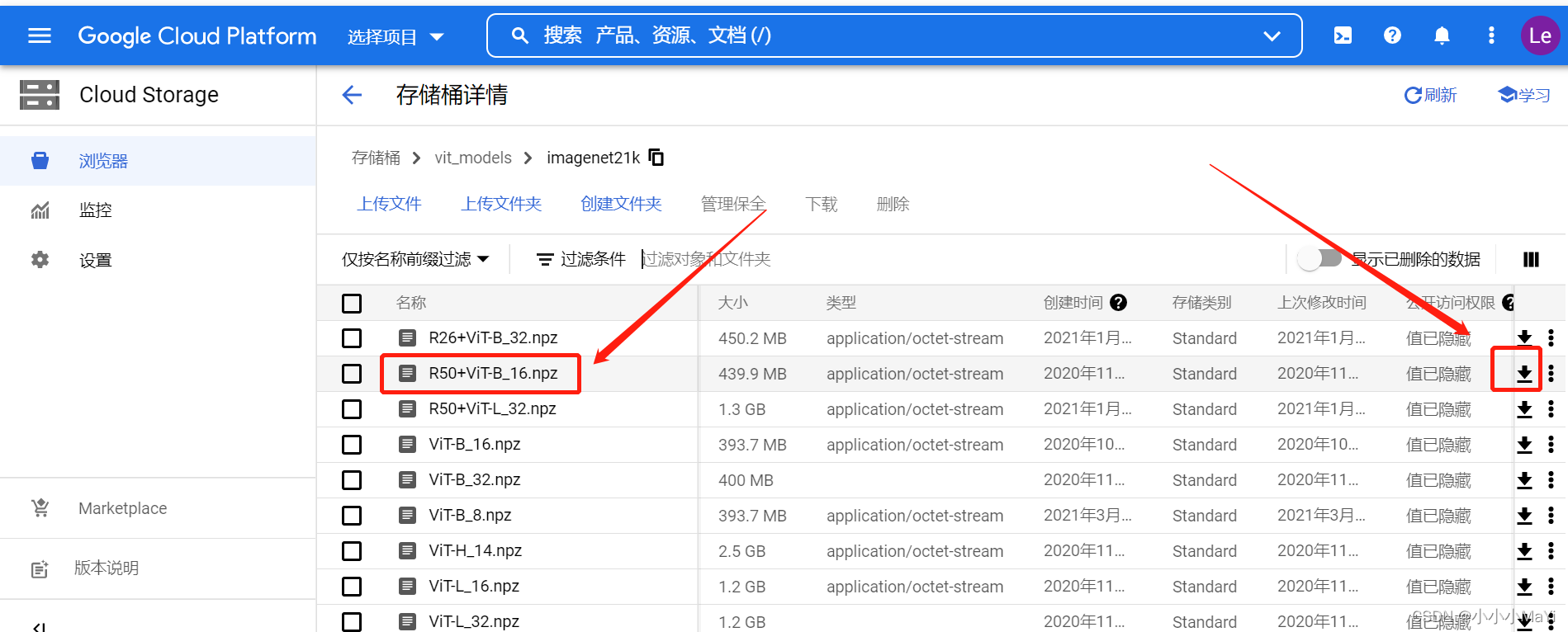The height and width of the screenshot is (632, 1568).
Task: Download R50+ViT-L_32.npz file
Action: [1525, 409]
